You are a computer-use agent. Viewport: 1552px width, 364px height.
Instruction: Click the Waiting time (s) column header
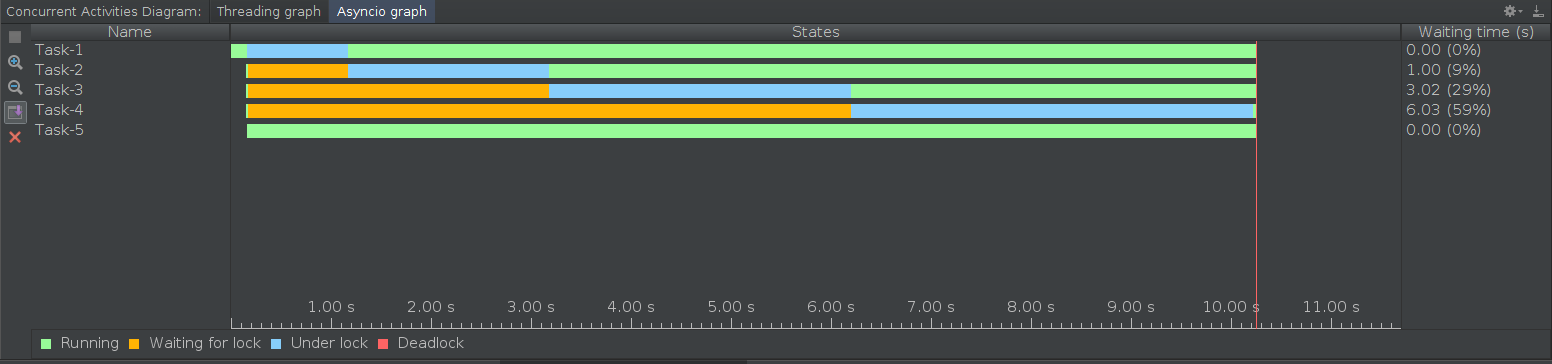click(1475, 32)
